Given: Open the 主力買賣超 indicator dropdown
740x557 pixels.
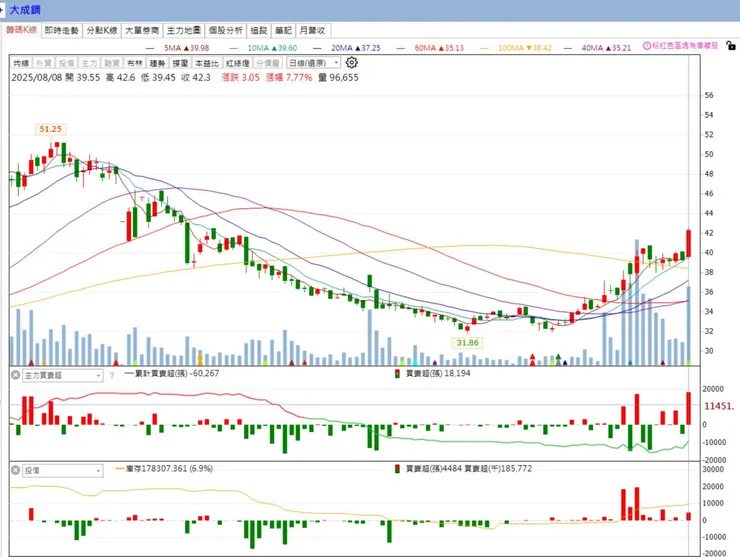Looking at the screenshot, I should tap(62, 375).
